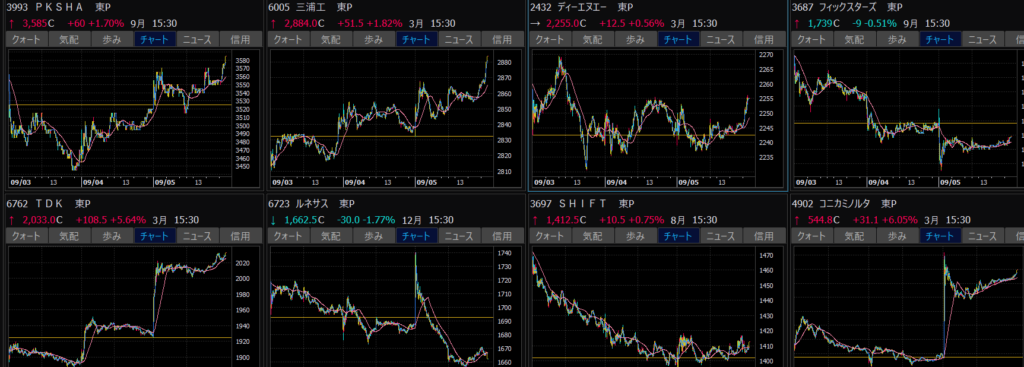Open クォート tab in the 3993 PKSHA panel

[27, 39]
